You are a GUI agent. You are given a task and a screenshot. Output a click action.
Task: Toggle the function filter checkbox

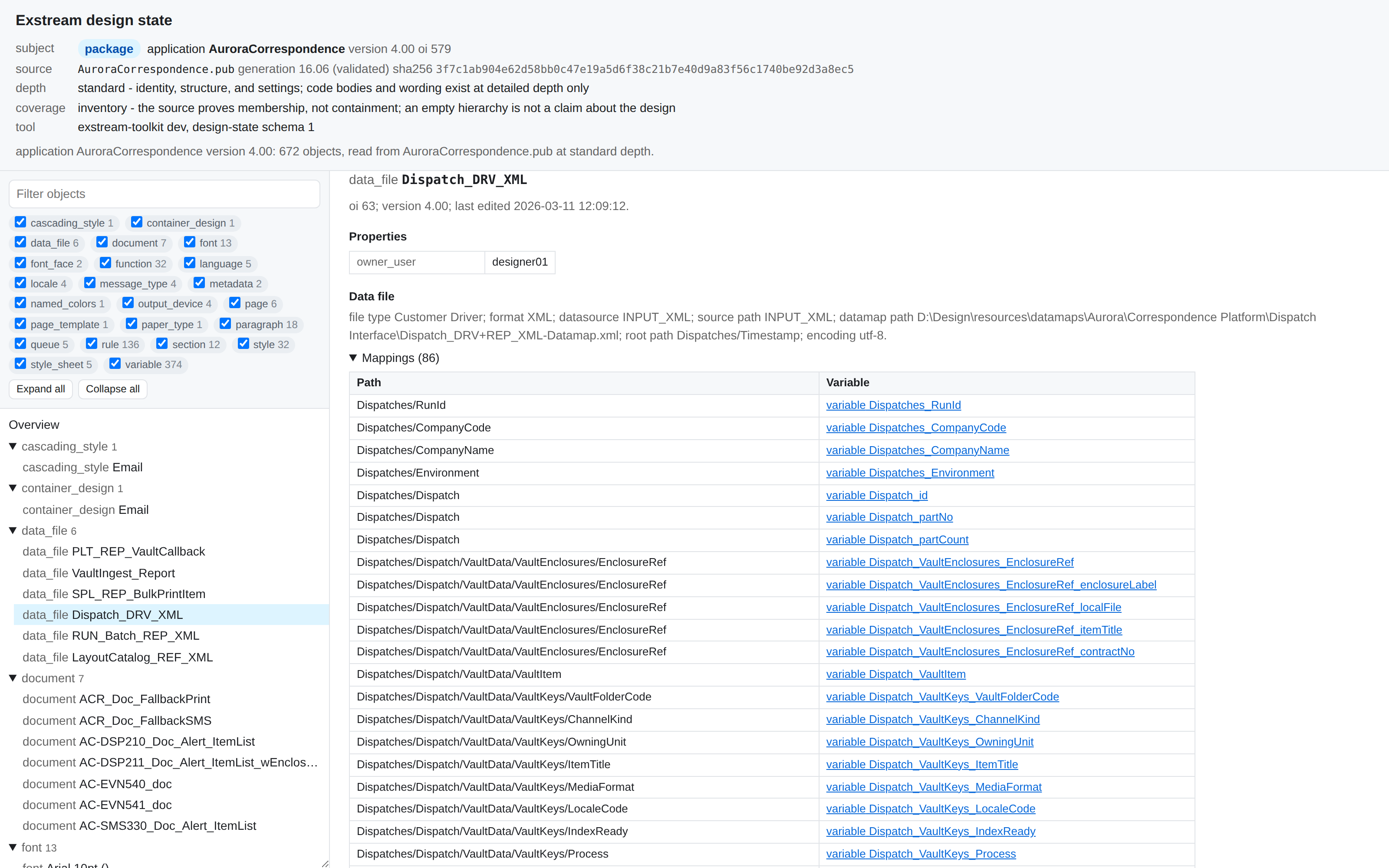tap(105, 263)
